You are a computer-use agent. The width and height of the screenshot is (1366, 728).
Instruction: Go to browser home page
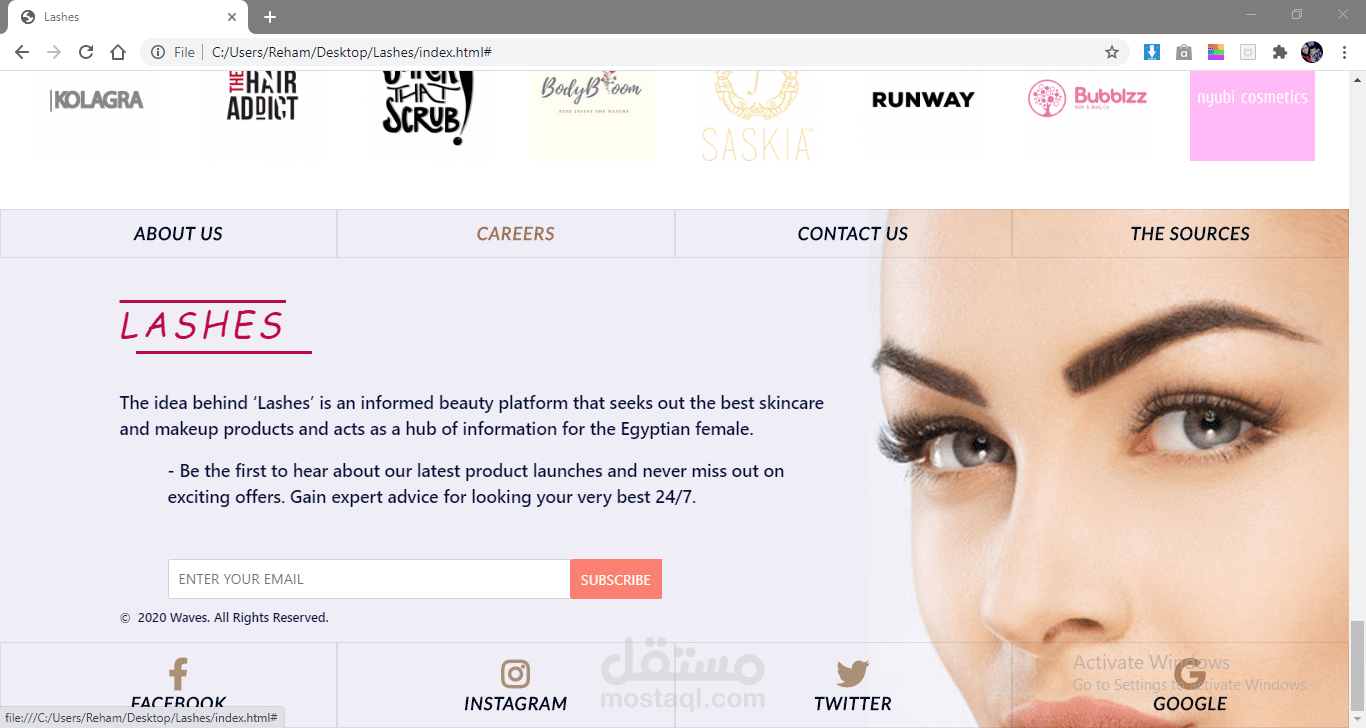pos(118,52)
